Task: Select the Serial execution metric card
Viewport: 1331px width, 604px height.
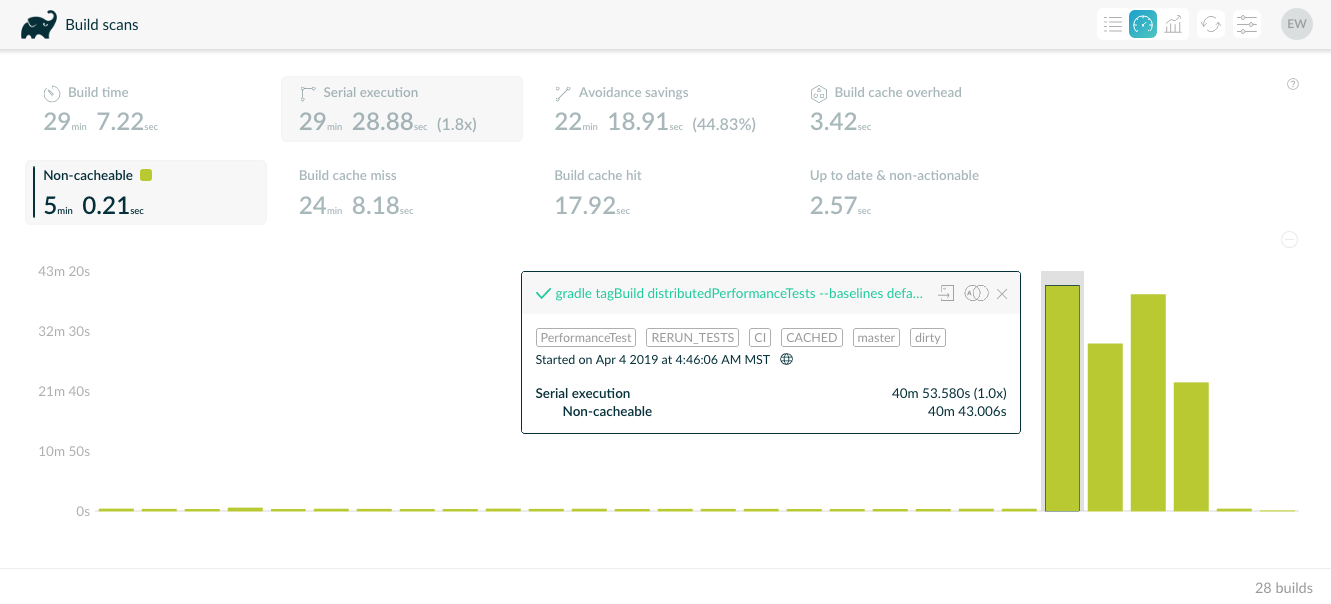Action: [401, 109]
